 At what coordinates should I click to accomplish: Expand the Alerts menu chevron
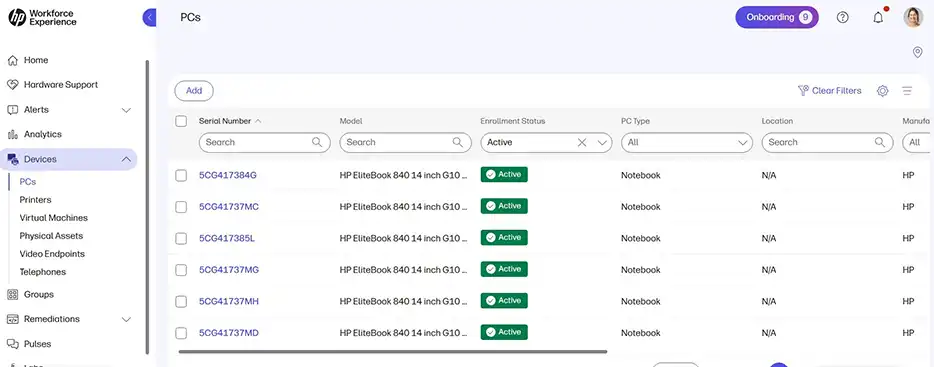tap(126, 110)
